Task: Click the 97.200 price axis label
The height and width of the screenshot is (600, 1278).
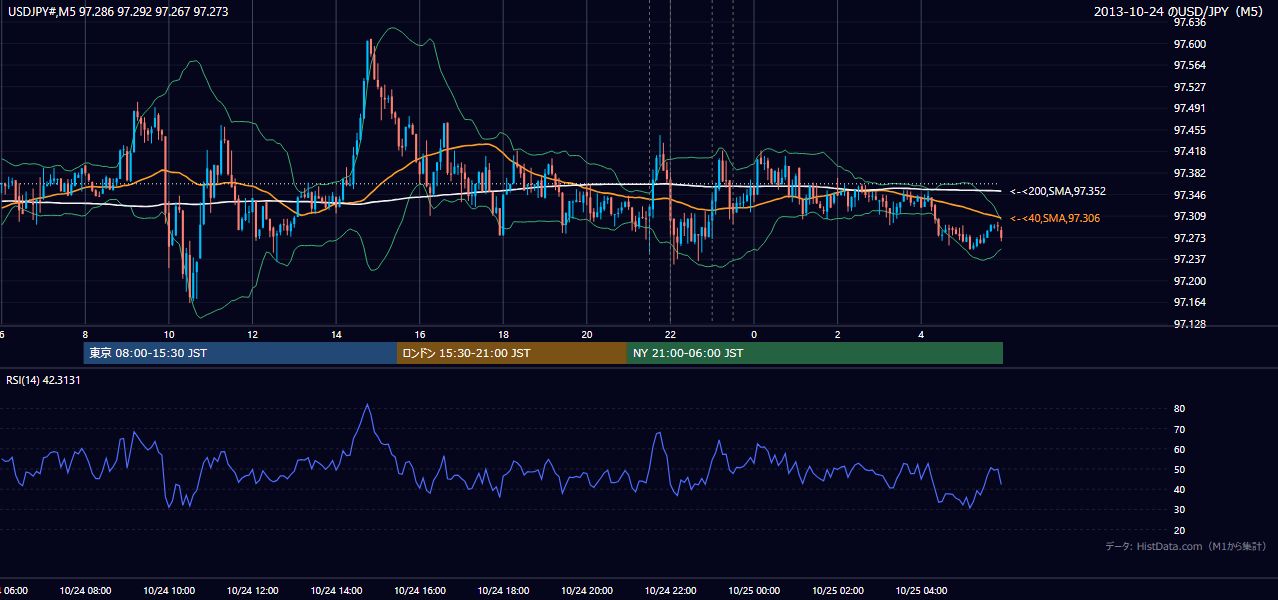Action: click(1190, 281)
